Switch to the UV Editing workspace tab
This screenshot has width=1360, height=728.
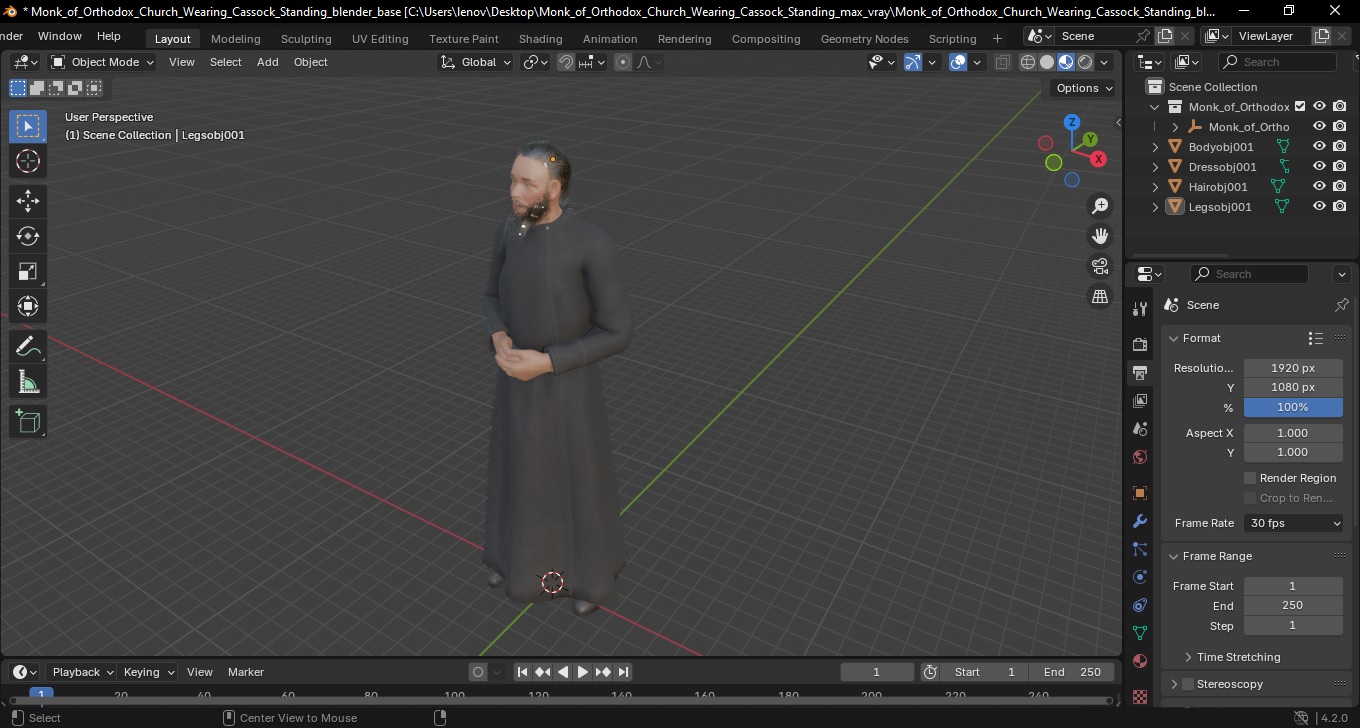pos(380,39)
